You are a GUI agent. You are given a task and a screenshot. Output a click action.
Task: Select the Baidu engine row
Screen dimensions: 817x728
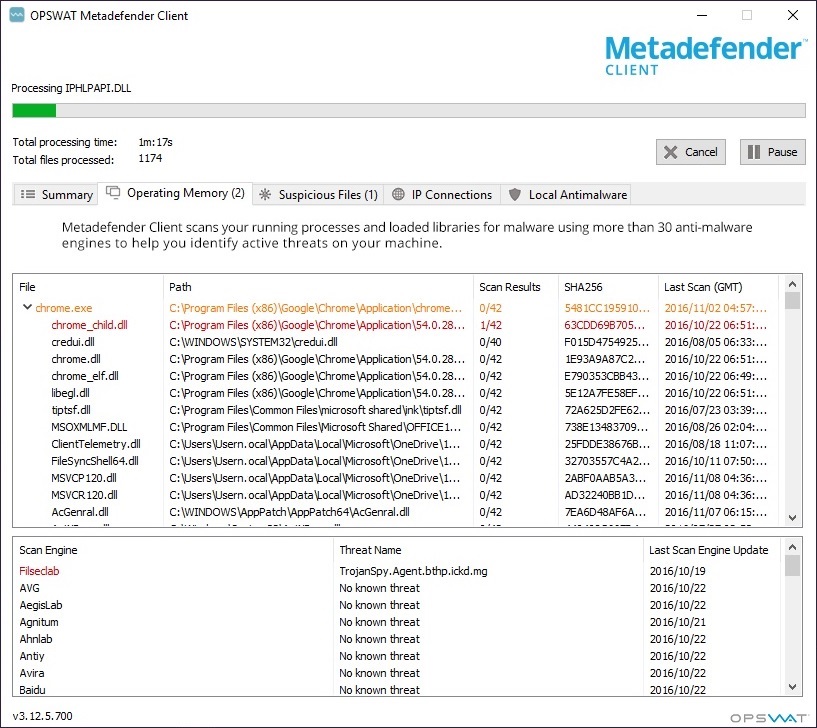pyautogui.click(x=399, y=689)
